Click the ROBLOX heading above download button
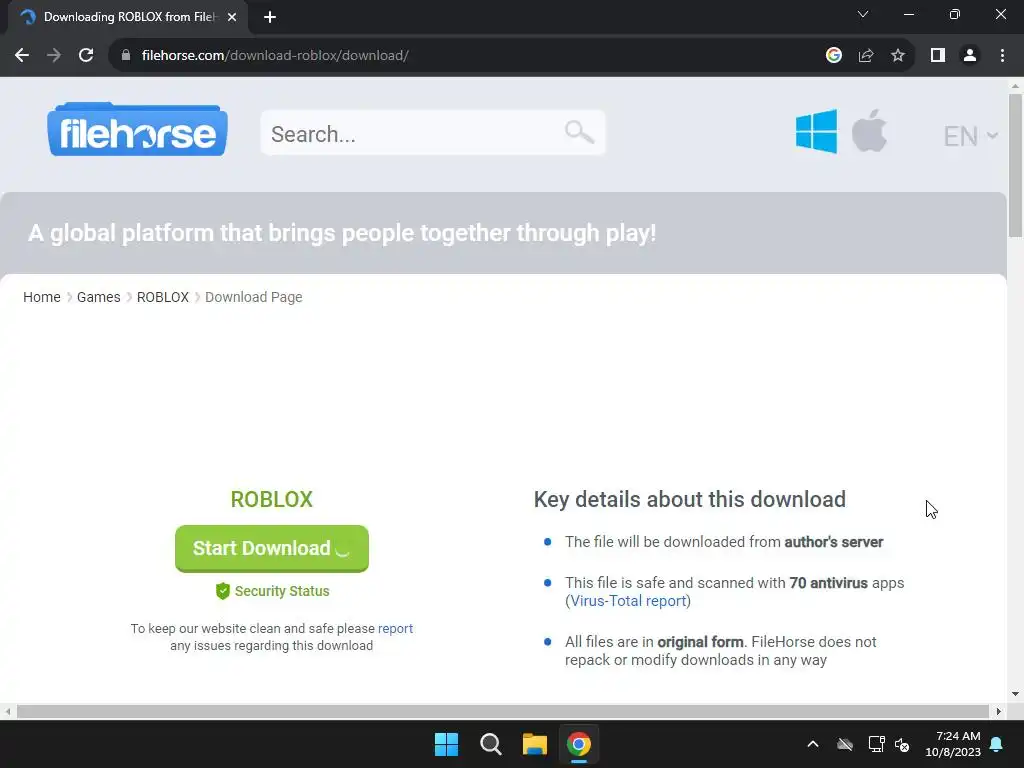The width and height of the screenshot is (1024, 768). point(272,500)
